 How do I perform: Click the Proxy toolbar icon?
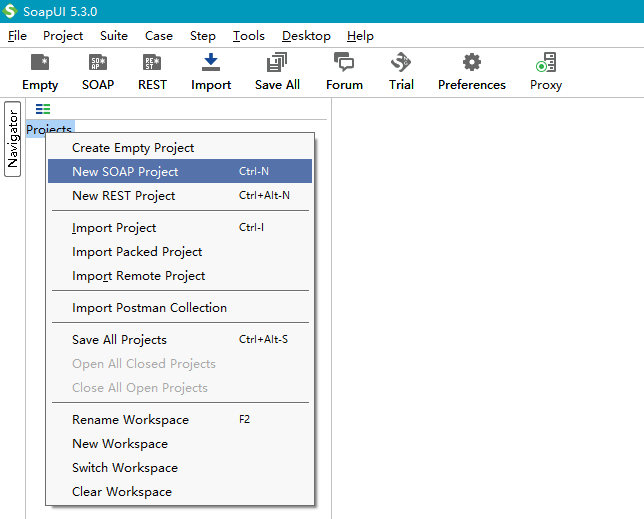click(546, 62)
